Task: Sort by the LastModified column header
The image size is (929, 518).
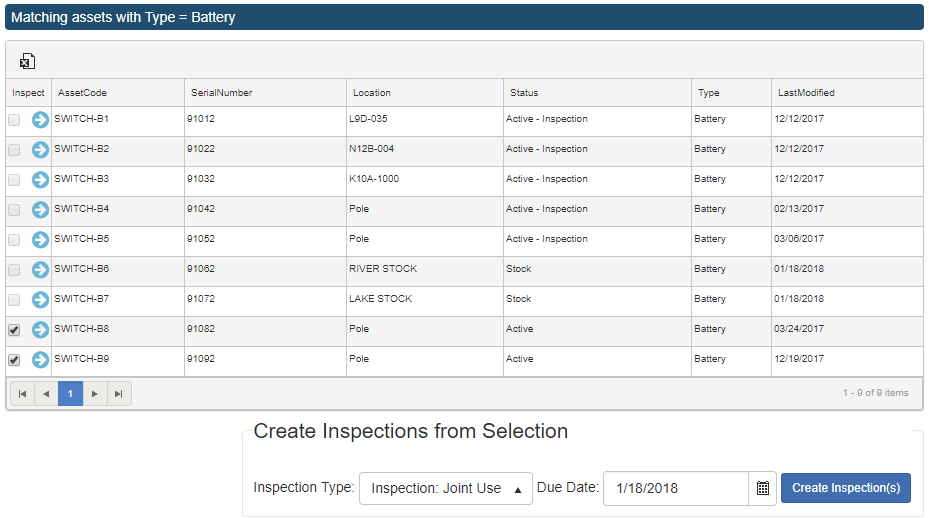Action: (806, 93)
